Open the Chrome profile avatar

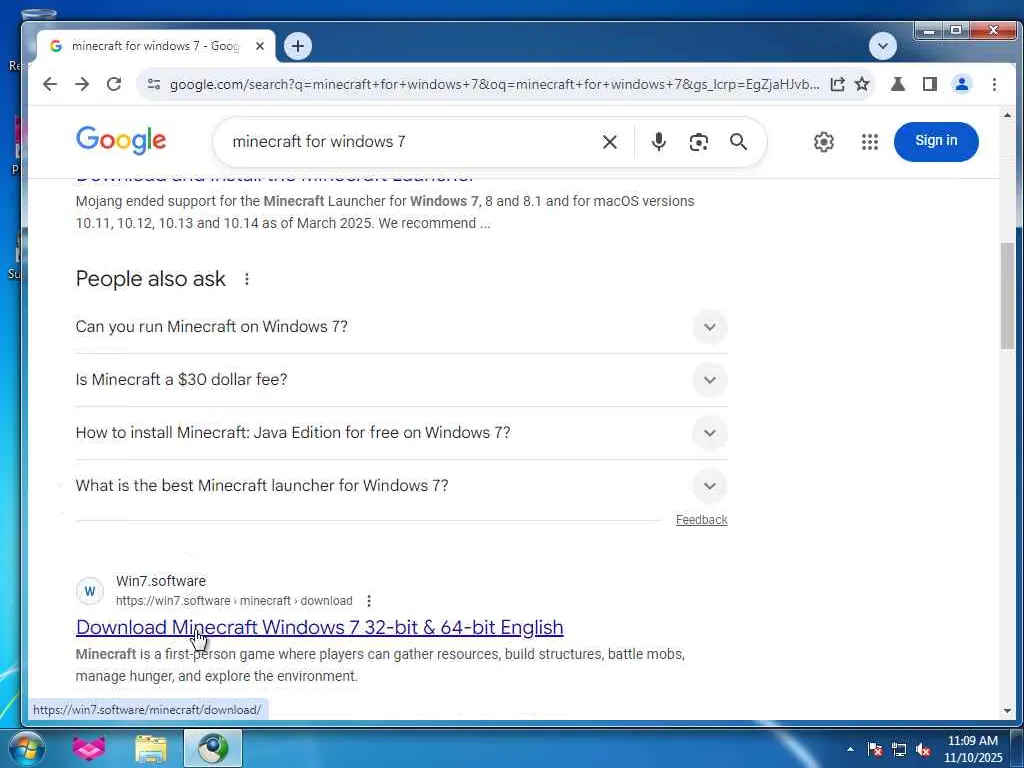(962, 84)
